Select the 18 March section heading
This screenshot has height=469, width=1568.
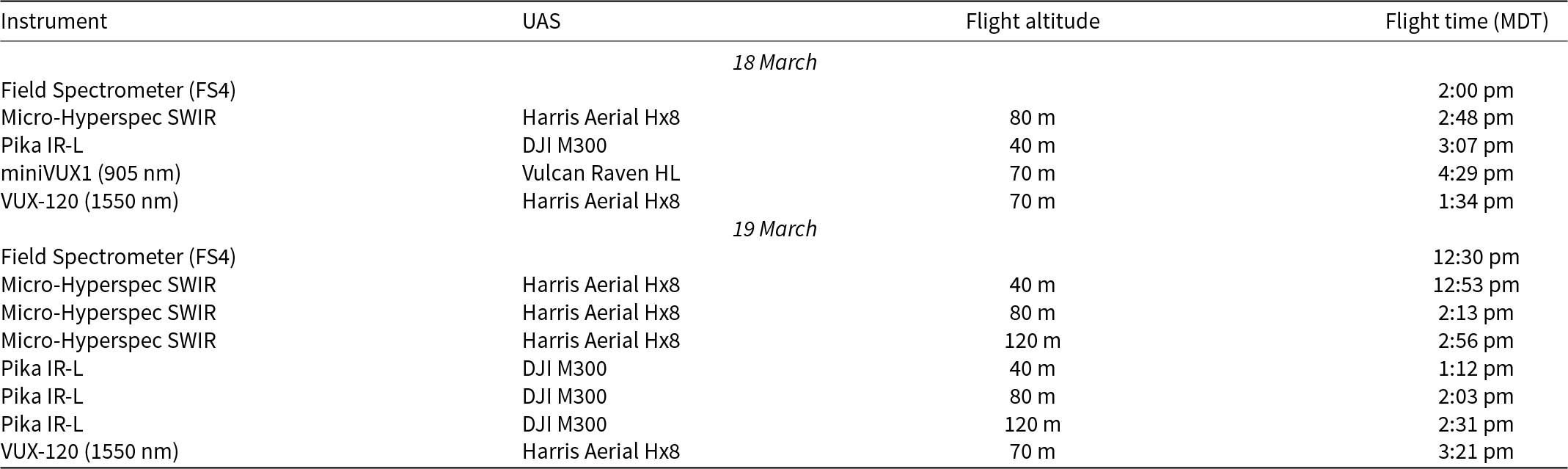point(774,62)
